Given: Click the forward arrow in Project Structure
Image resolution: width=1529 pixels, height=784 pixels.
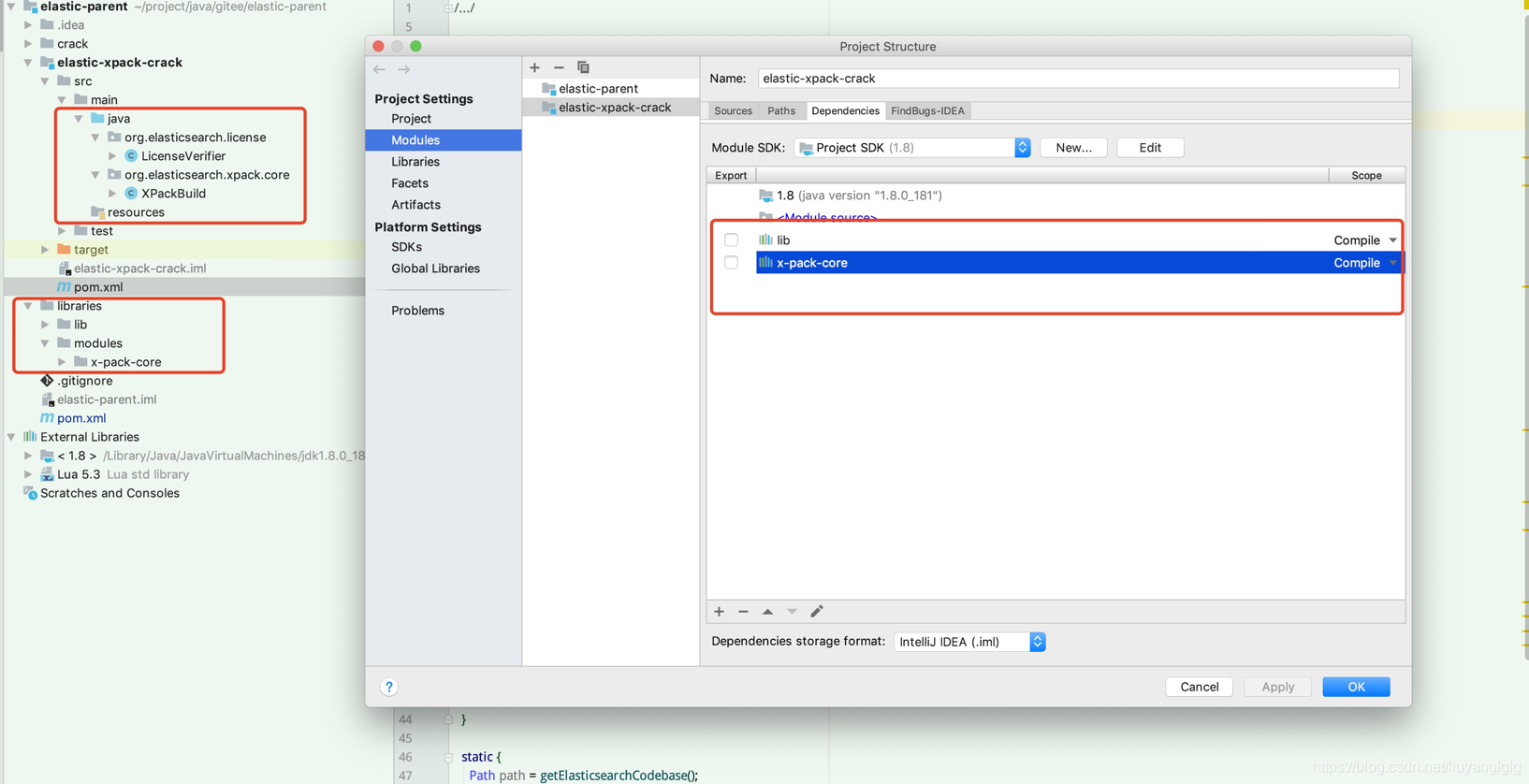Looking at the screenshot, I should [404, 69].
